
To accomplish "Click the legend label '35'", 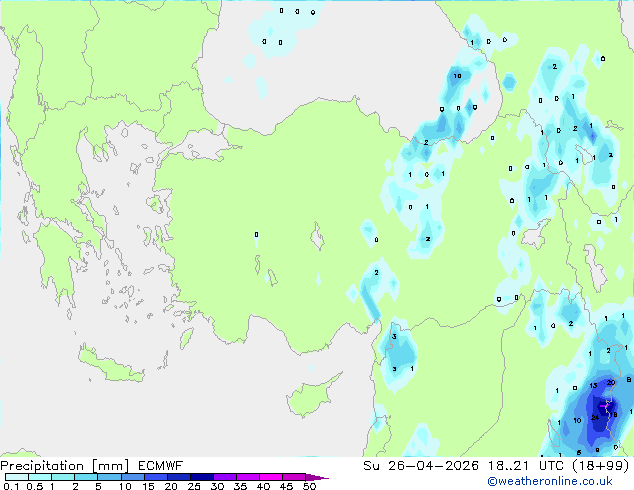I will click(240, 486).
